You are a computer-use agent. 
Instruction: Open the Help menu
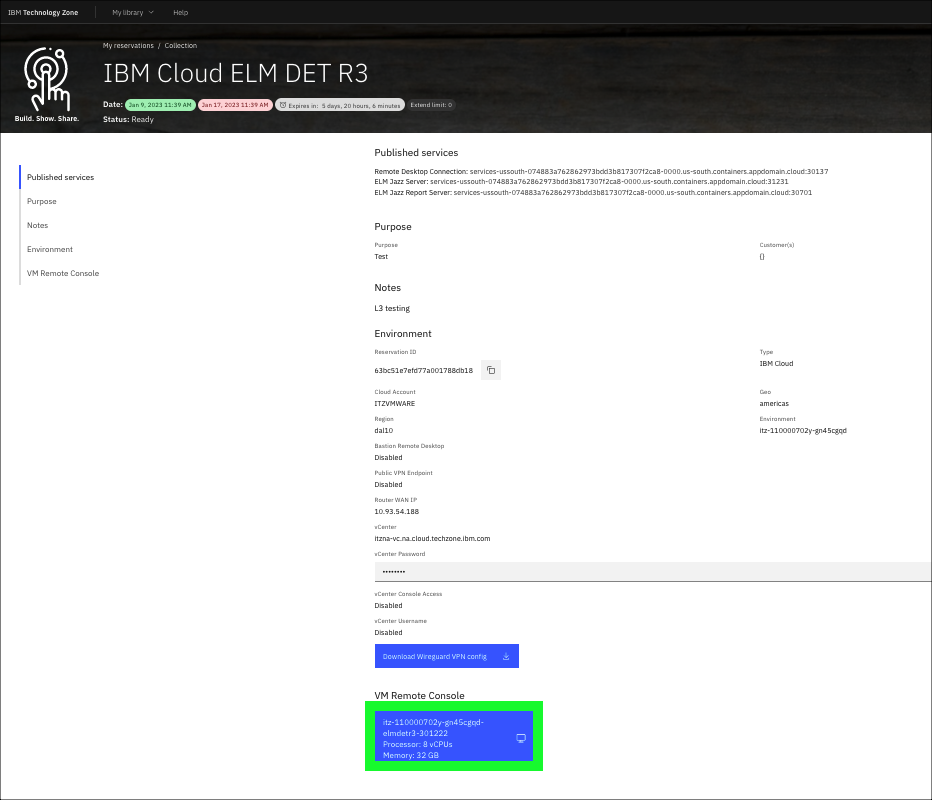point(180,13)
